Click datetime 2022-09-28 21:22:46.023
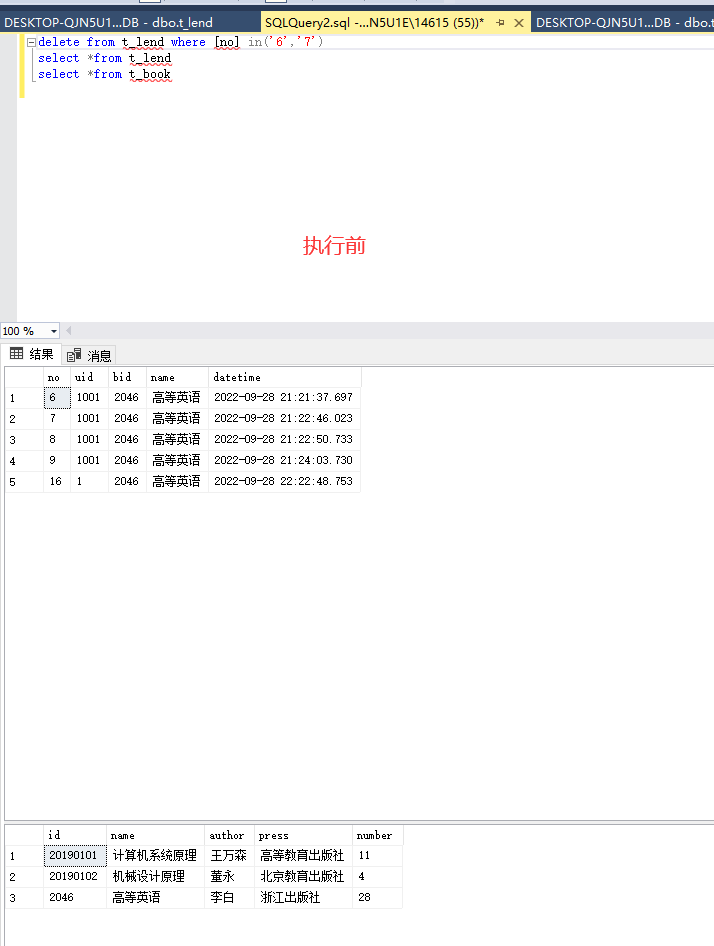 (x=284, y=419)
